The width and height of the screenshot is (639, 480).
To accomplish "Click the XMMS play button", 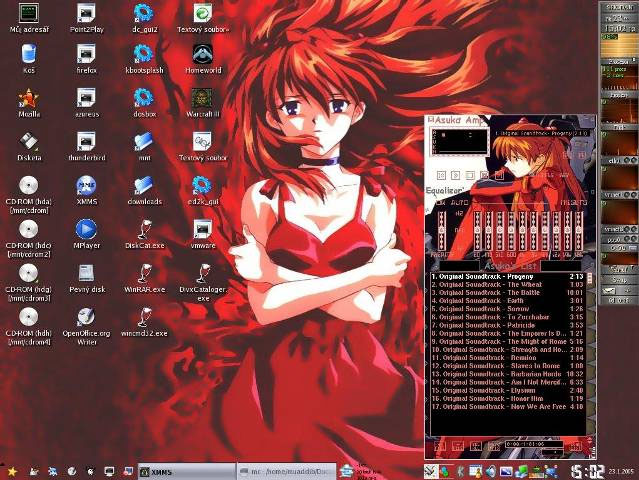I will coord(456,175).
